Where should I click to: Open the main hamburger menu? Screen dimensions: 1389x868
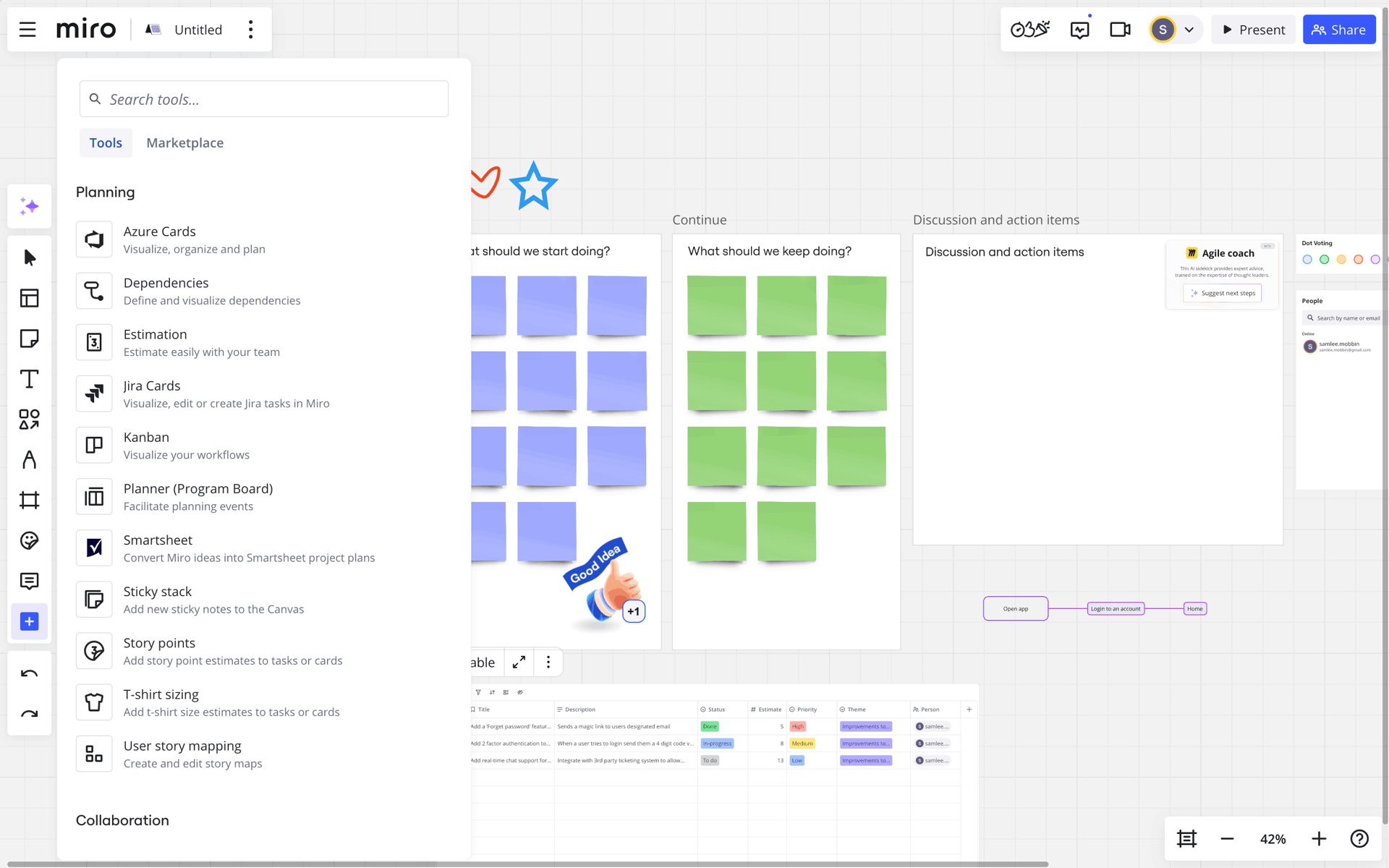pos(27,30)
